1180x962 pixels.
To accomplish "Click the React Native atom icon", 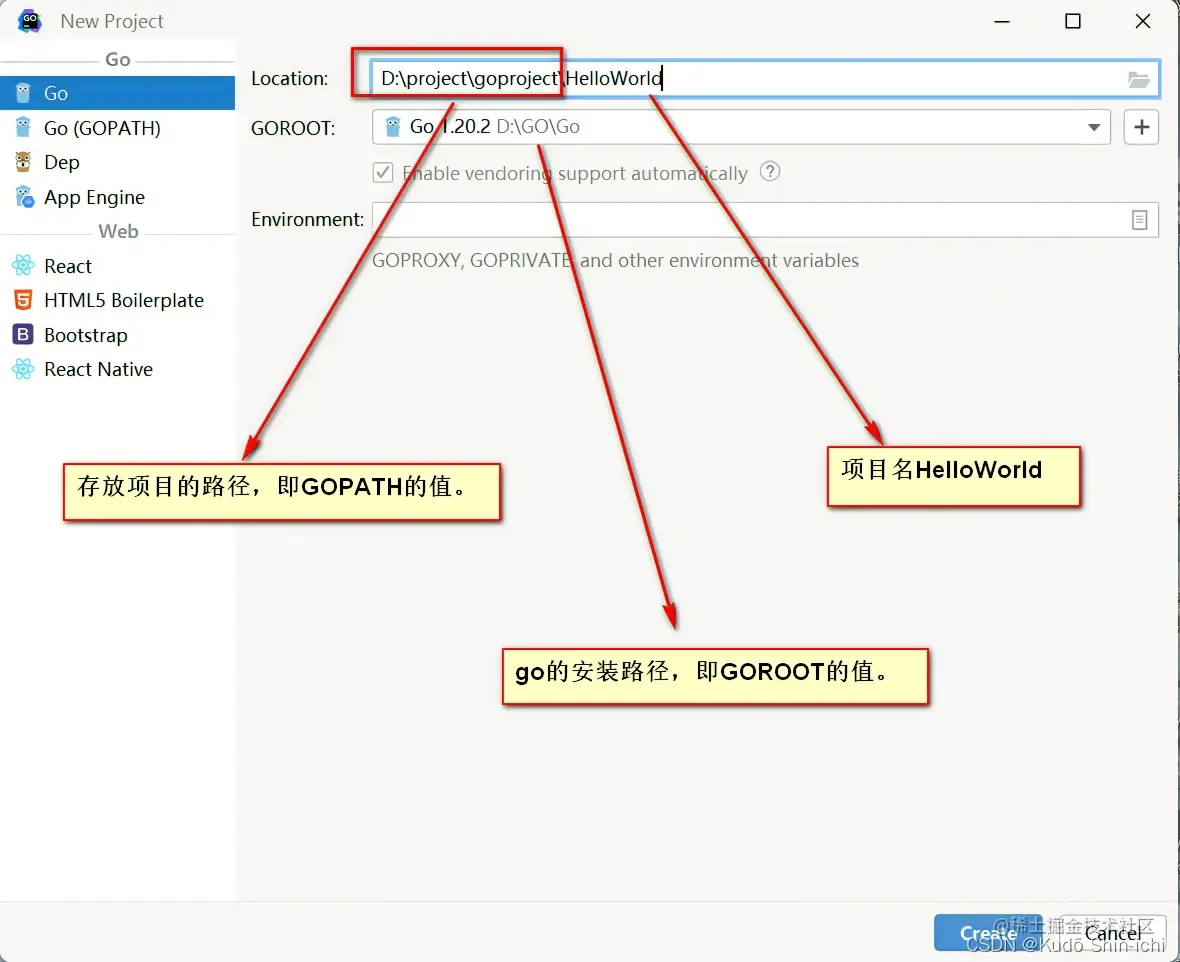I will 23,369.
